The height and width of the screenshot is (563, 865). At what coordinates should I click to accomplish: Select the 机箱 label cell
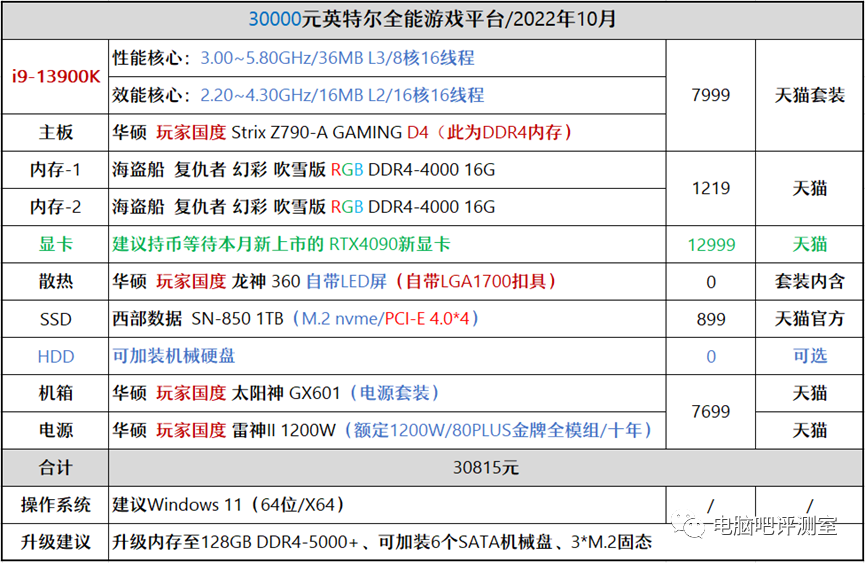[x=55, y=394]
